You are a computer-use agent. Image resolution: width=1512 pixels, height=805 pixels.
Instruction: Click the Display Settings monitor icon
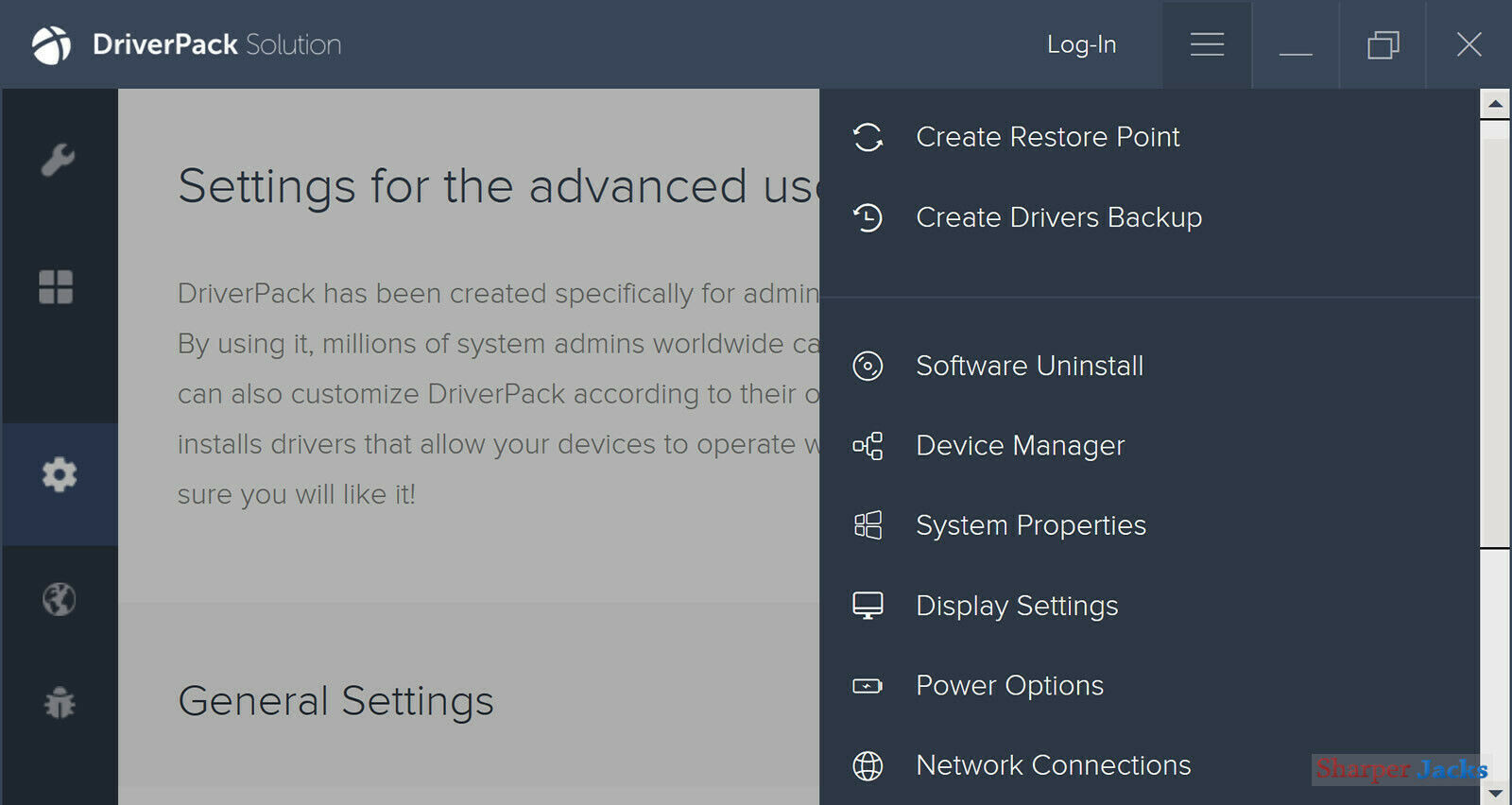click(x=868, y=606)
